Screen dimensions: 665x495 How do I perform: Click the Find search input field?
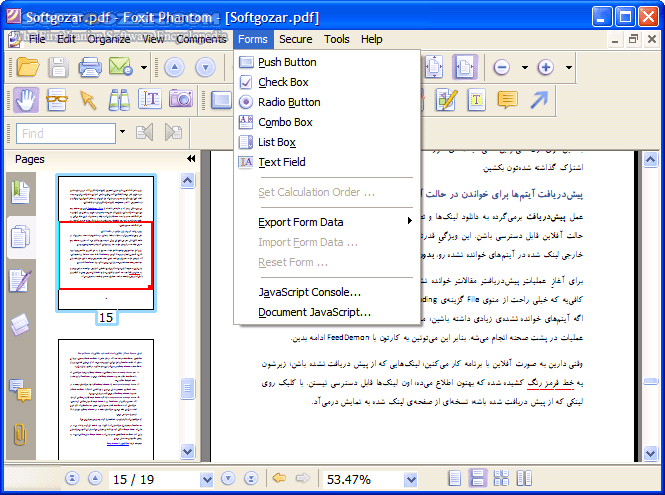66,133
